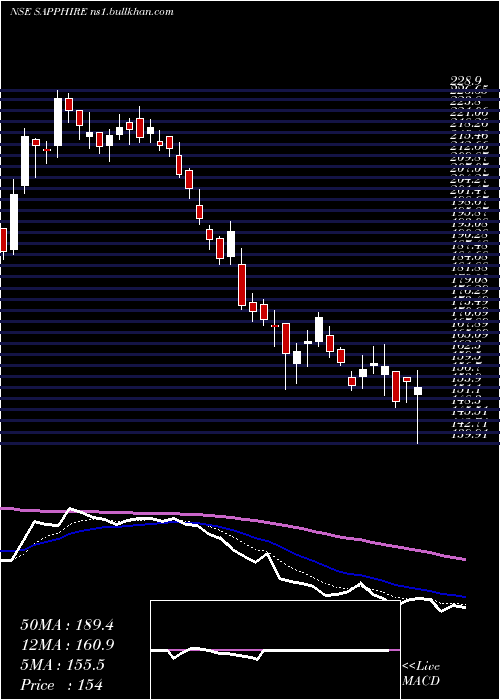The width and height of the screenshot is (500, 700).
Task: Click the 142.71 price axis label
Action: coord(468,424)
